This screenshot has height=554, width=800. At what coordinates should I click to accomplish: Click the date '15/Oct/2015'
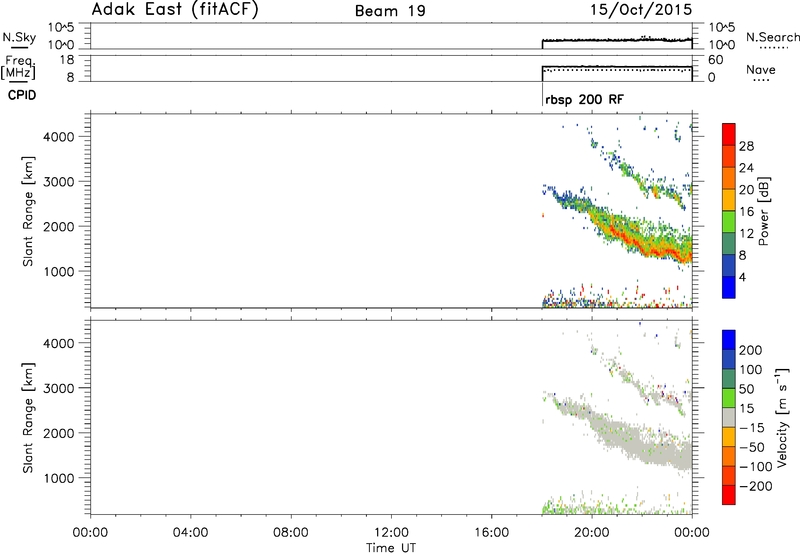(x=641, y=10)
